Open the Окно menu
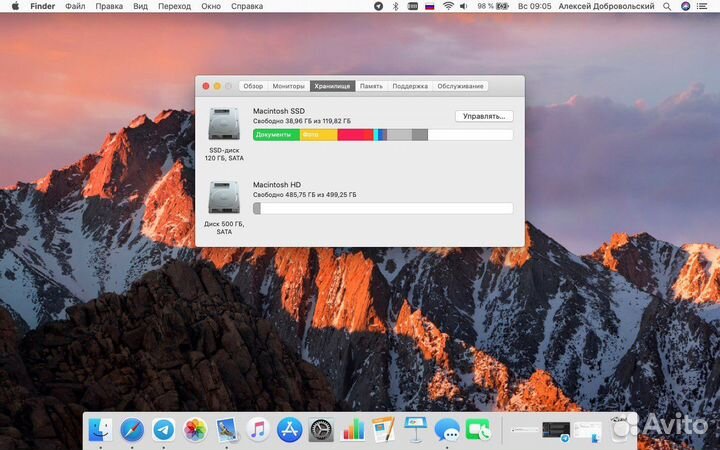720x450 pixels. [211, 6]
